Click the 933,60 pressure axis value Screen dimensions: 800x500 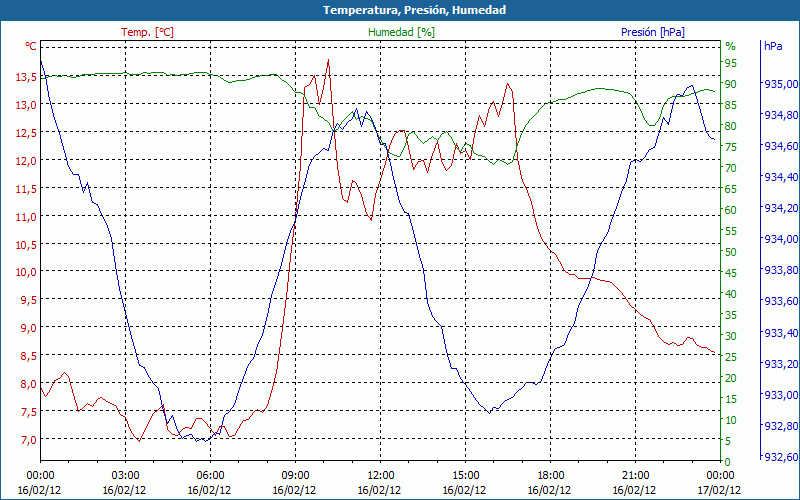[x=781, y=302]
